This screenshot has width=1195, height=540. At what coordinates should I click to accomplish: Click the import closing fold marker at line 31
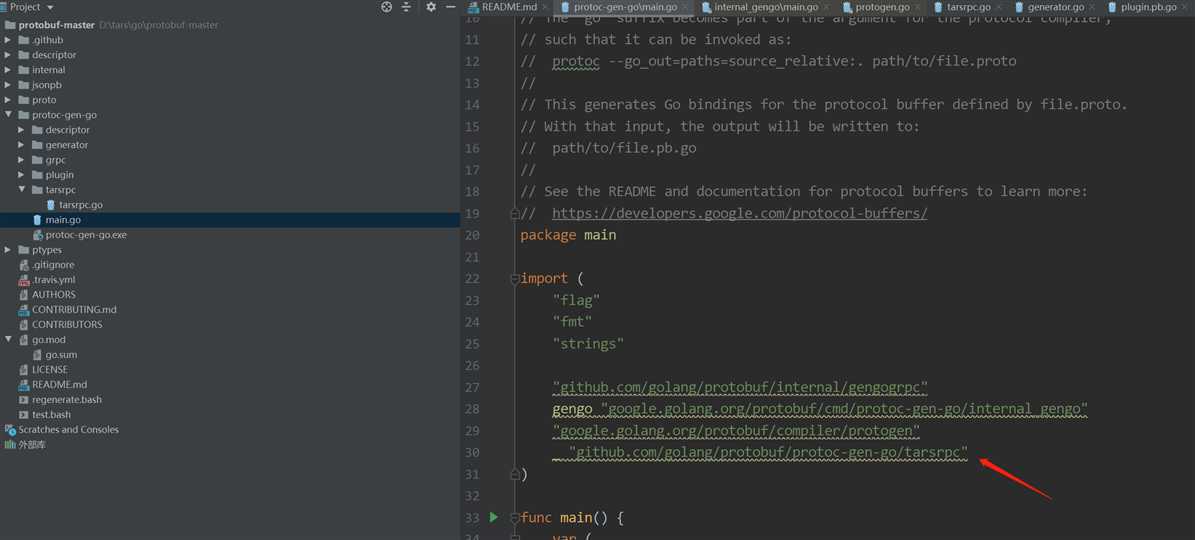point(514,474)
